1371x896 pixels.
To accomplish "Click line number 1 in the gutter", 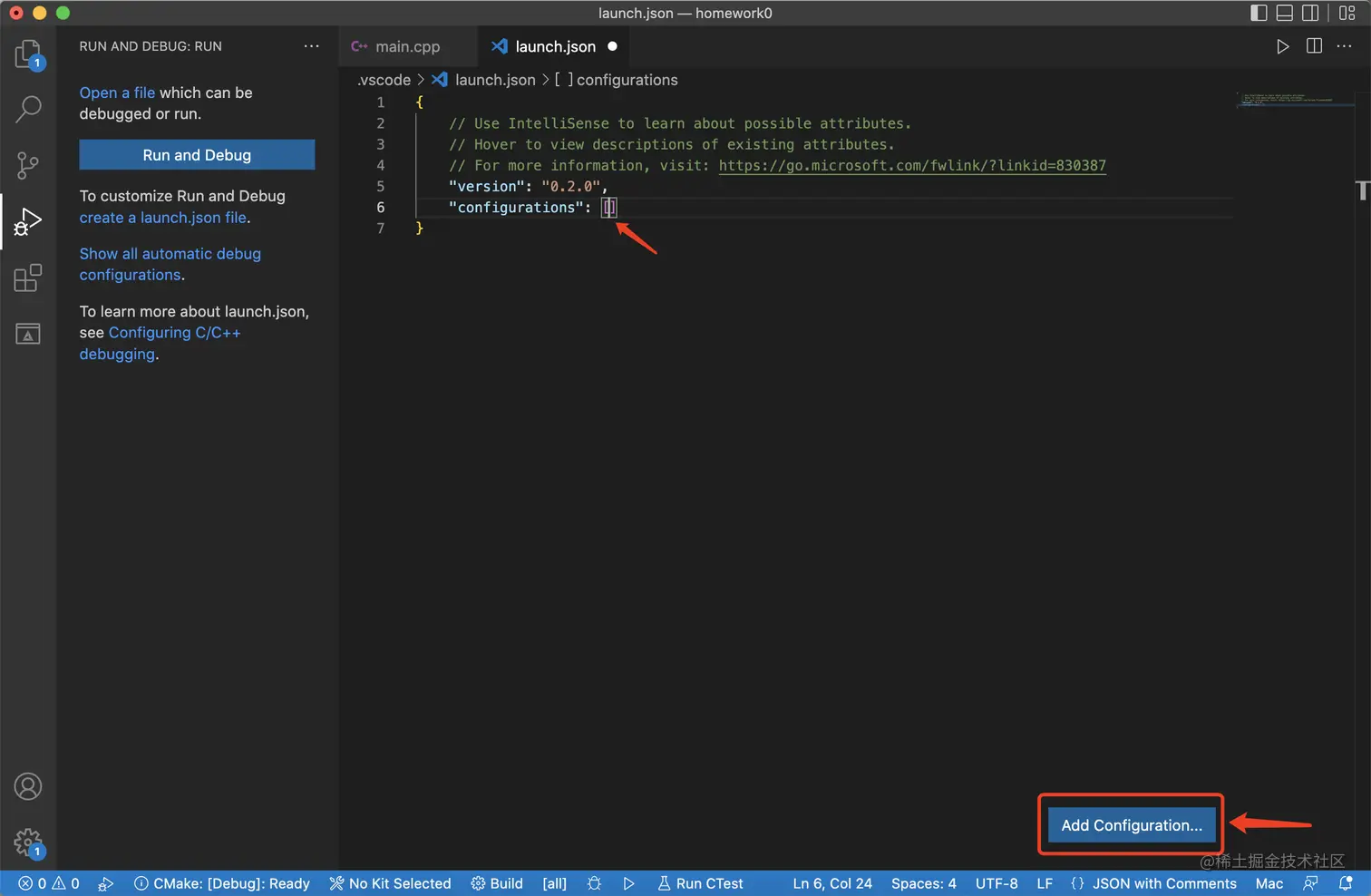I will tap(381, 102).
